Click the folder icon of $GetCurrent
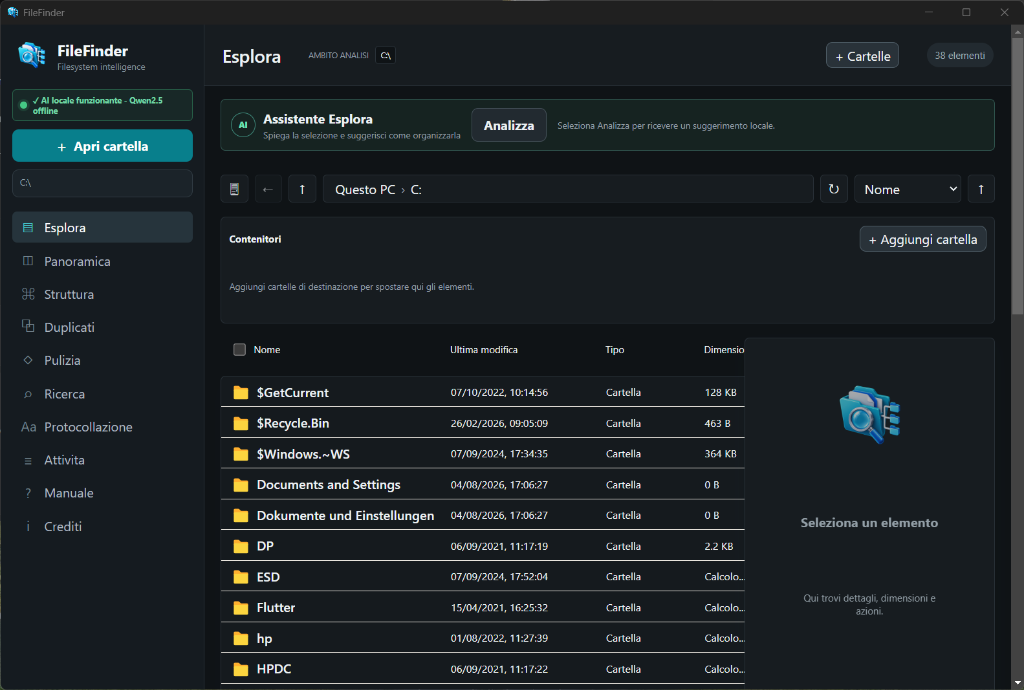Image resolution: width=1024 pixels, height=690 pixels. (241, 392)
